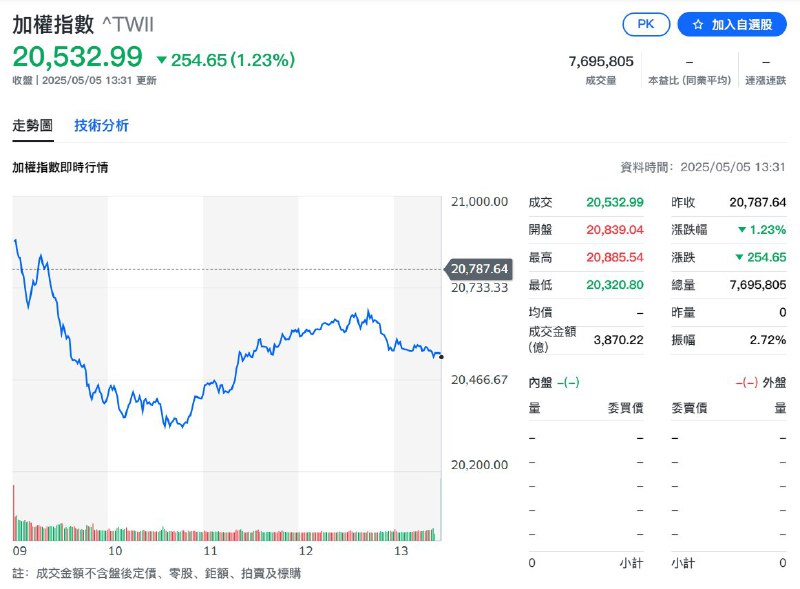Click the 最高 value 20,885.54
Screen dimensions: 800x589
coord(614,259)
